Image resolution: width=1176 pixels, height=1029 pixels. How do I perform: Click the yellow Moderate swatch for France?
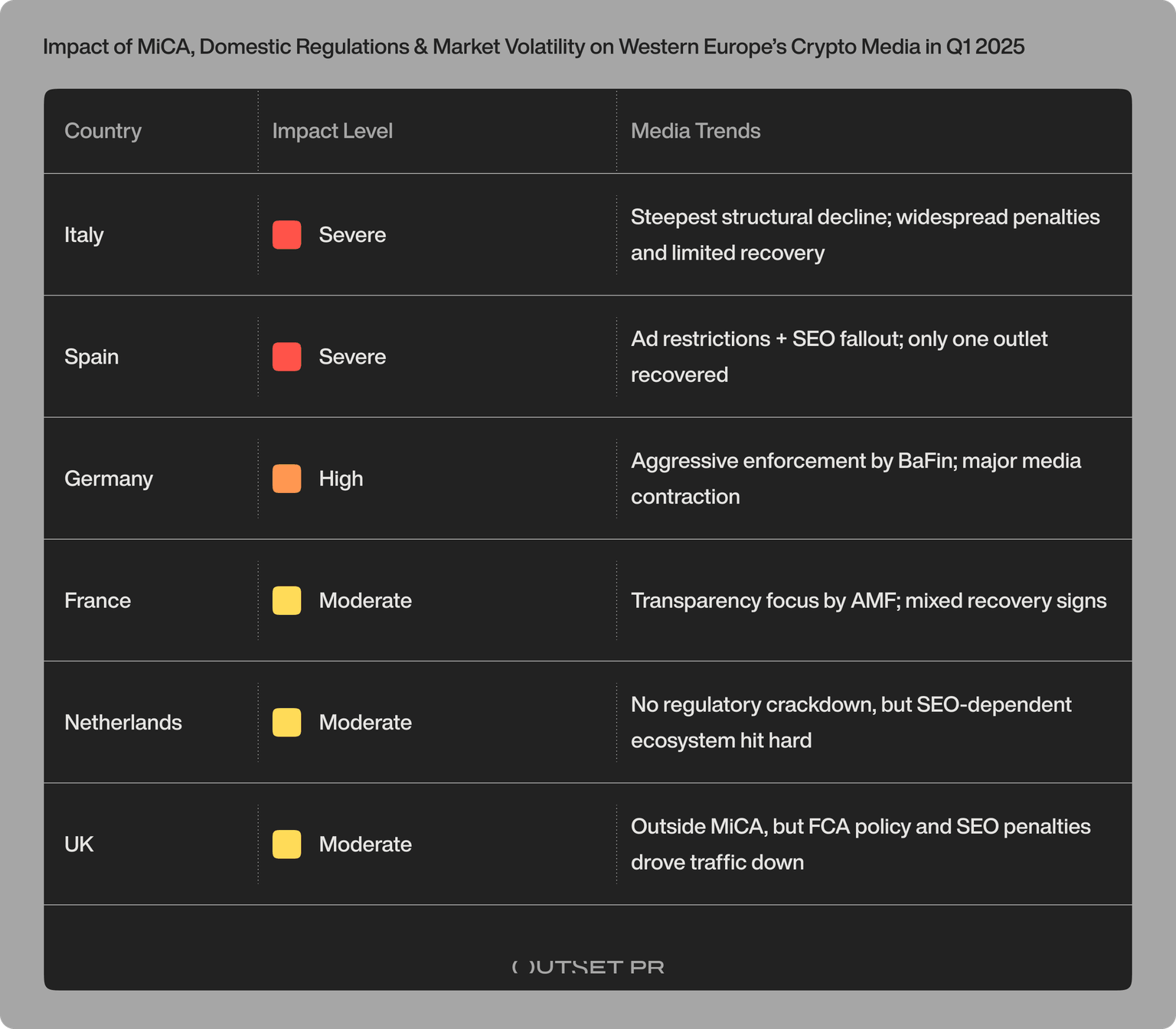click(286, 600)
